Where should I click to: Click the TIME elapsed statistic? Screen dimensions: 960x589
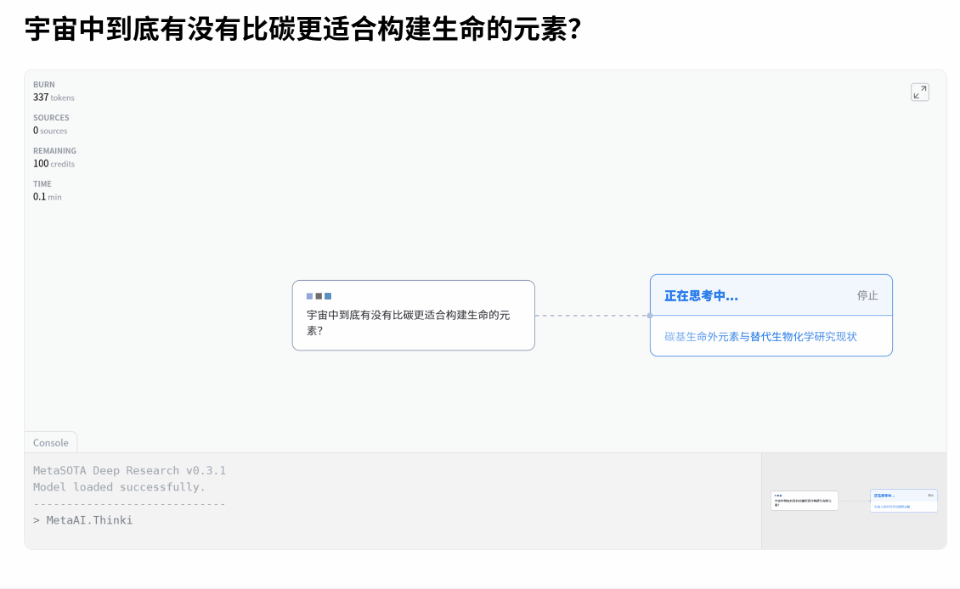[x=47, y=190]
